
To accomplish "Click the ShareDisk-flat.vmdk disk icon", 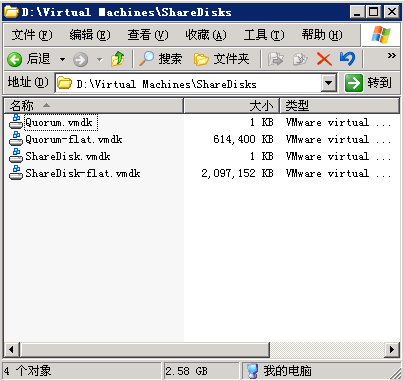I will [x=16, y=172].
